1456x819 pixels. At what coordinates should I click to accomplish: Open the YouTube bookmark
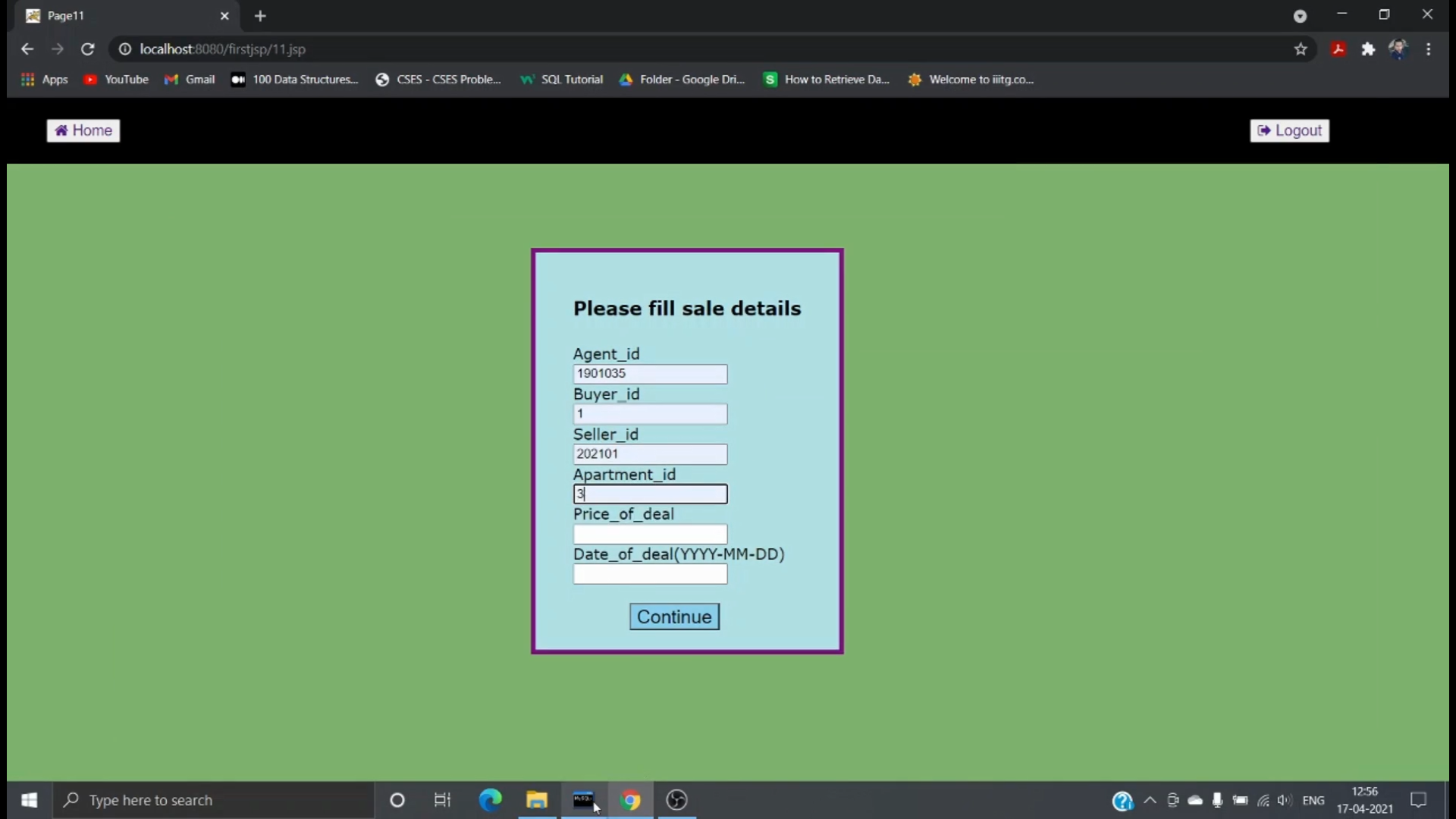tap(116, 80)
